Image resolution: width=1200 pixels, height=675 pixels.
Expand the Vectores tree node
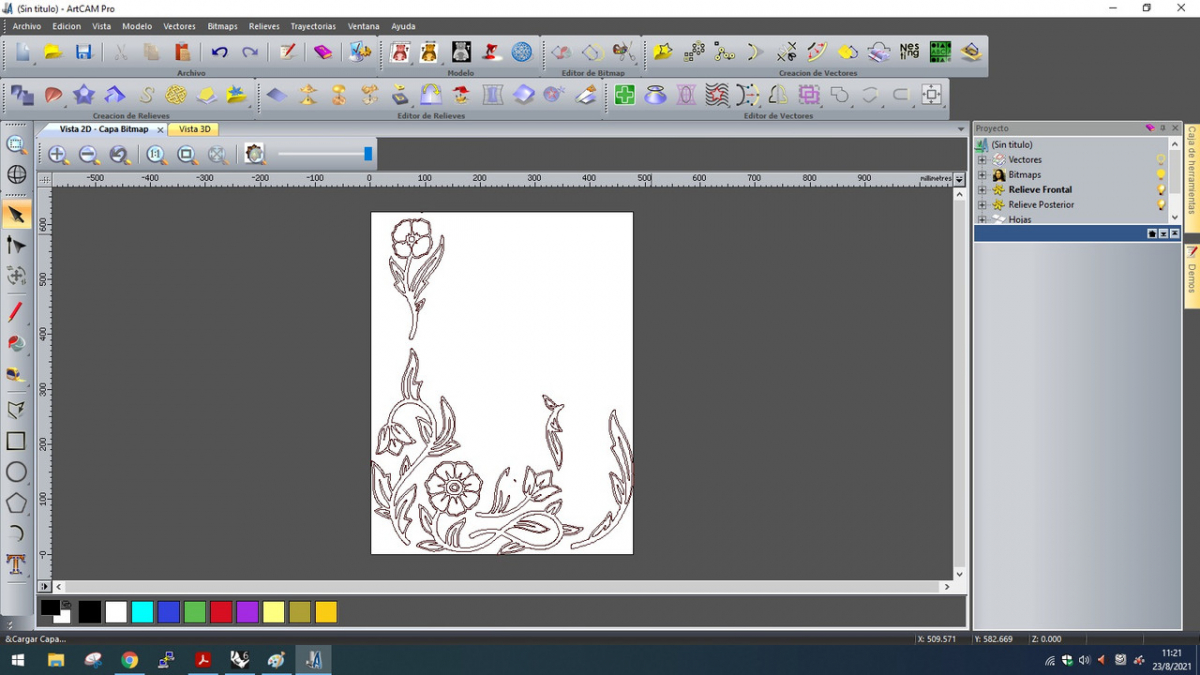pyautogui.click(x=982, y=160)
